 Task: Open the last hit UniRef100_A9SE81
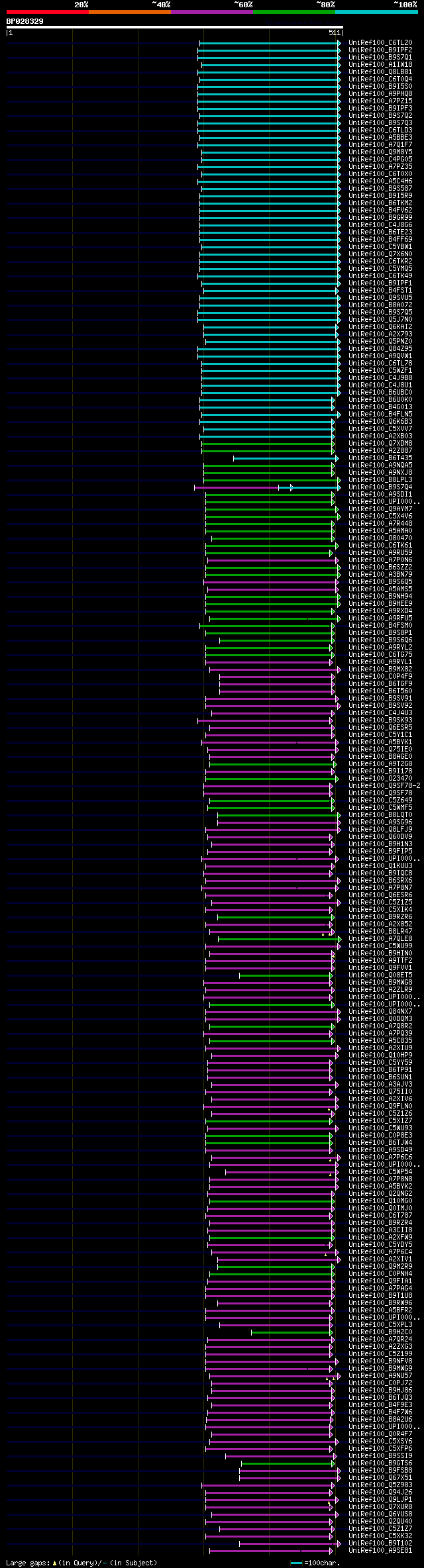click(380, 1550)
